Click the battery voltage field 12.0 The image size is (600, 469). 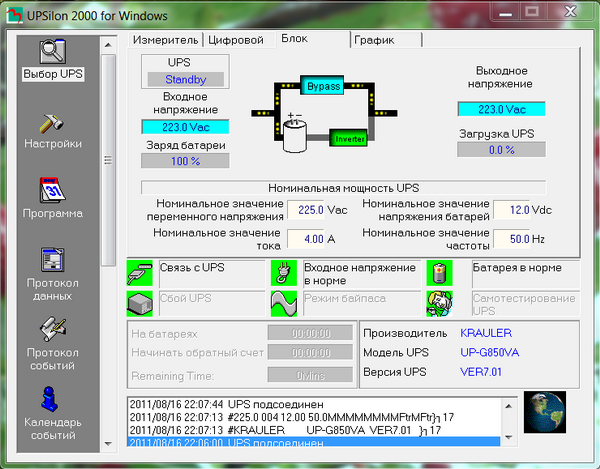click(512, 210)
